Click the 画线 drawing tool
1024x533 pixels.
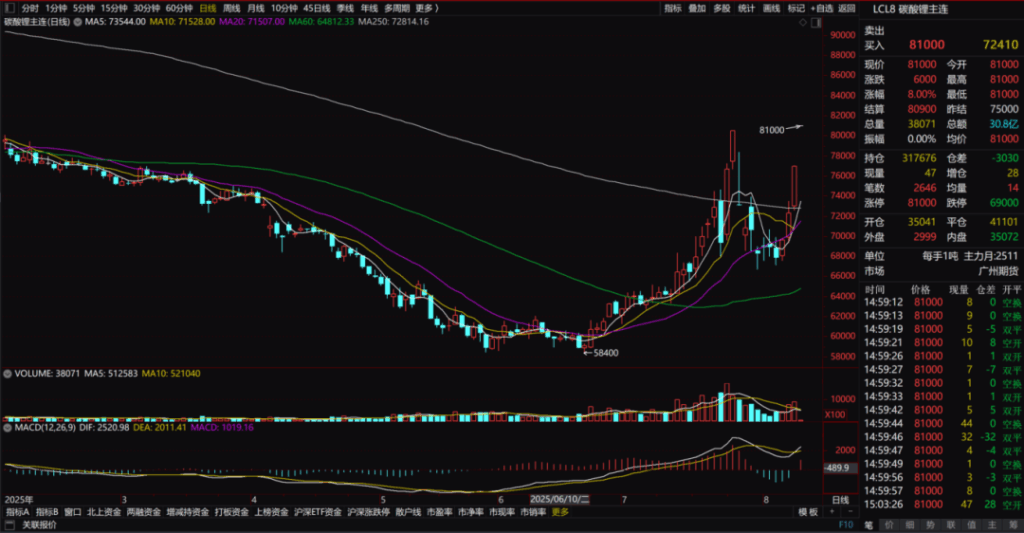771,8
